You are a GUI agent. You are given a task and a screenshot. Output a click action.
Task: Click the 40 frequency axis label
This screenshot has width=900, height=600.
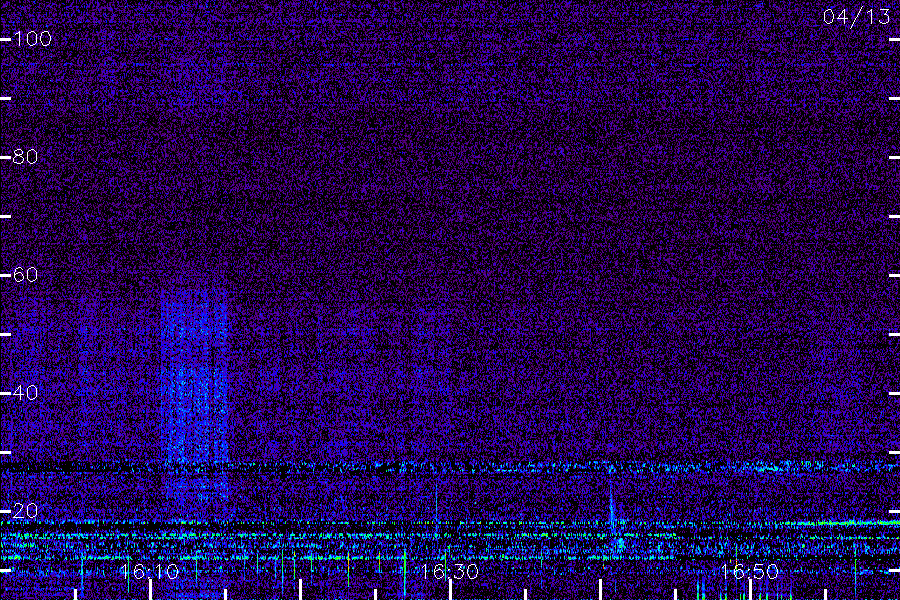[25, 393]
